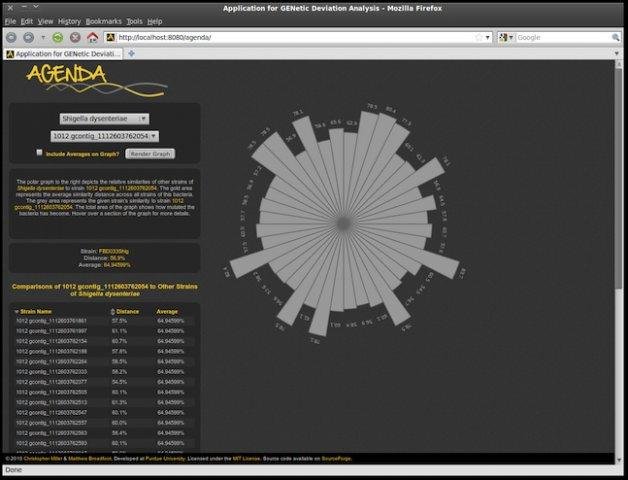Open the Purdue University footer link
Screen dimensions: 628x480
click(x=165, y=458)
